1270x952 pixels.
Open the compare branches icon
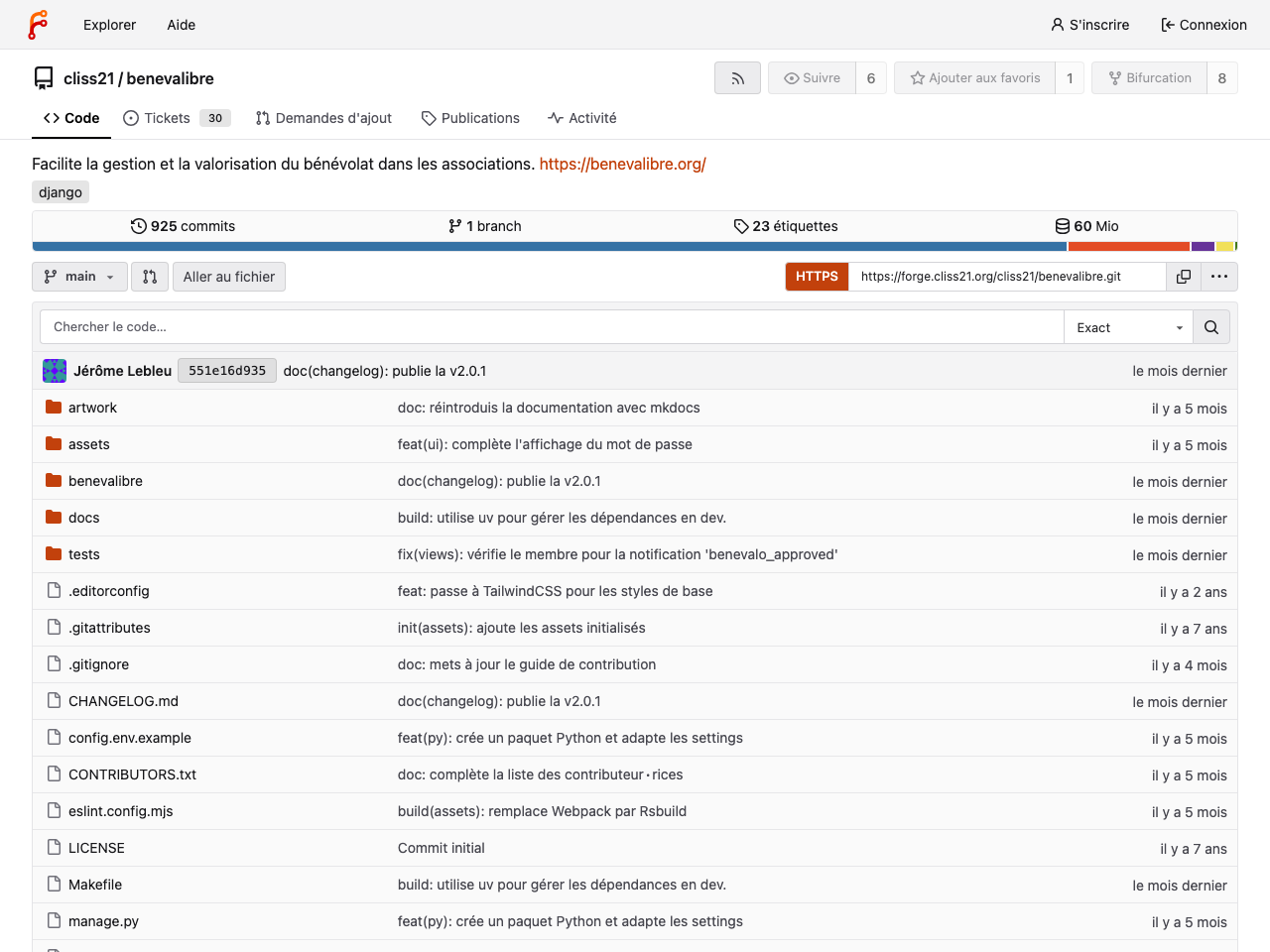[x=150, y=277]
